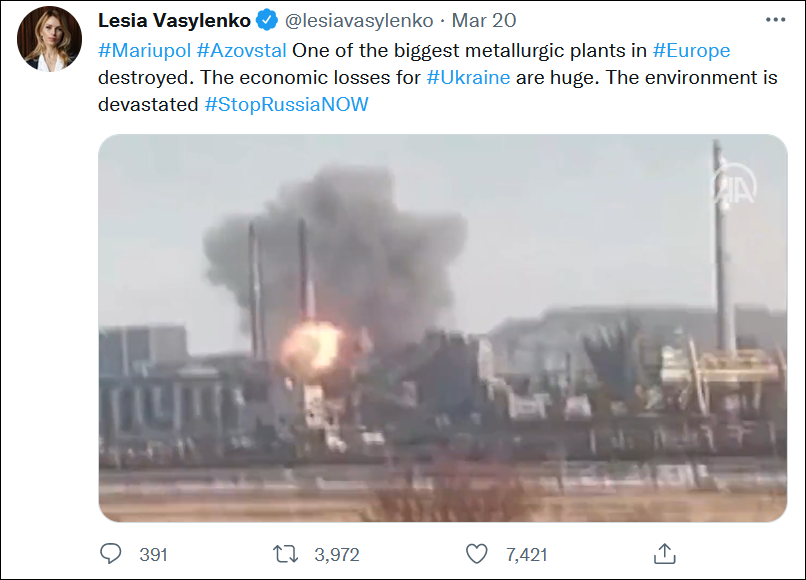
Task: Click the blue verified badge
Action: pos(267,20)
